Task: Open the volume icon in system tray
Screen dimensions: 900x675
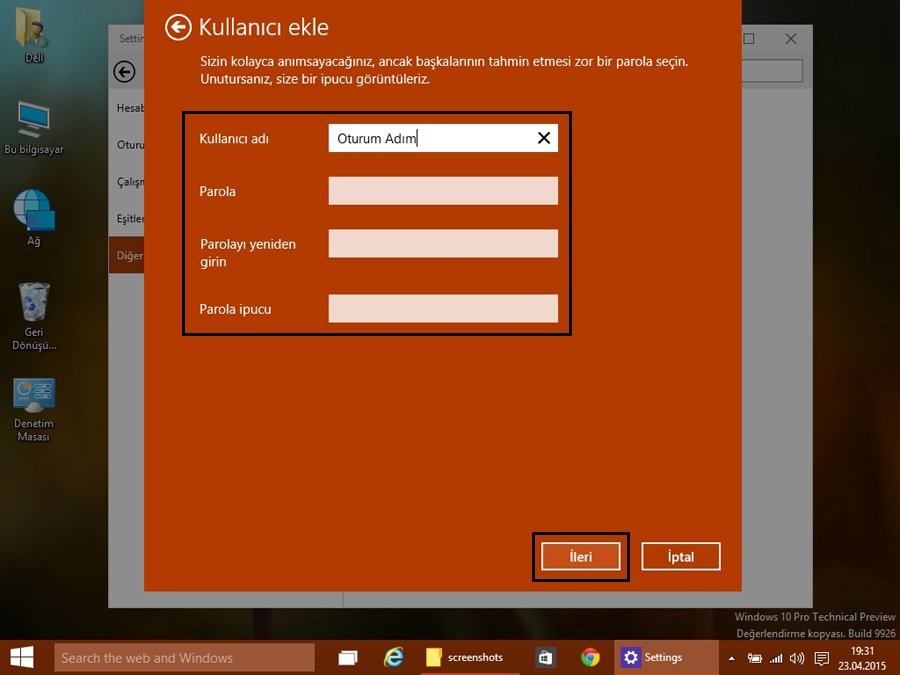Action: [797, 657]
